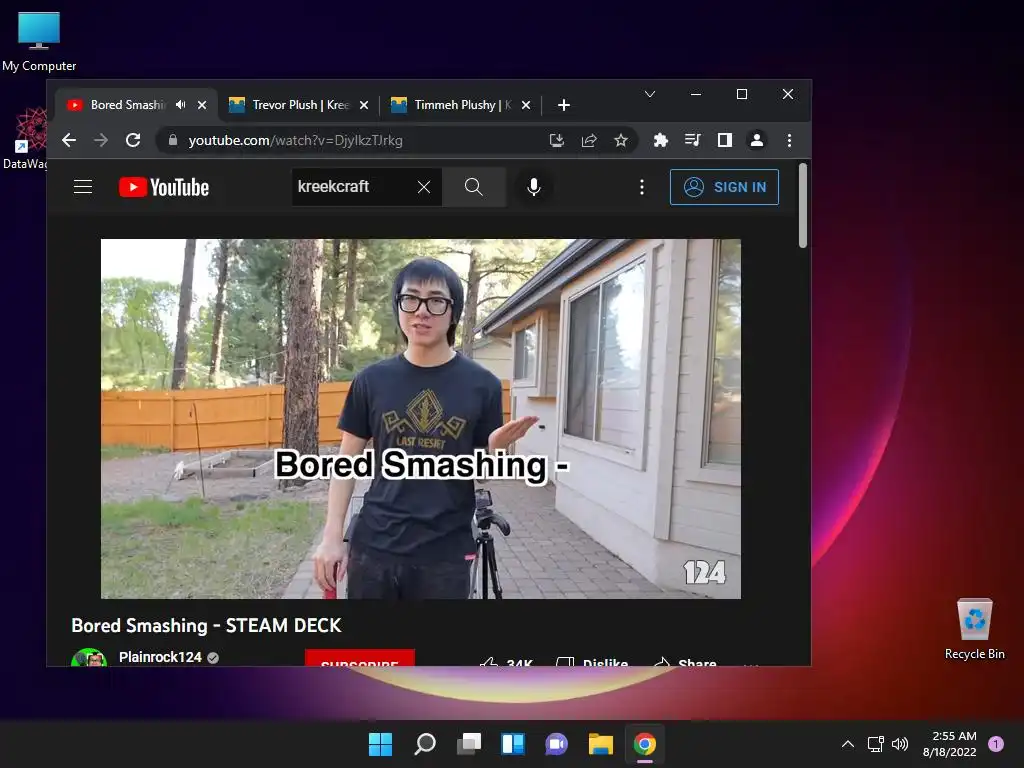Image resolution: width=1024 pixels, height=768 pixels.
Task: Switch to the Bored Smashing tab
Action: click(136, 104)
